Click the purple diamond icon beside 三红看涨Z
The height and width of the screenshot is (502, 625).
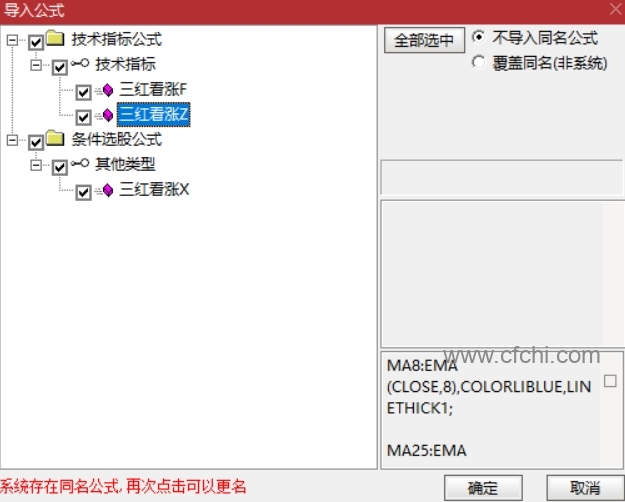point(108,115)
